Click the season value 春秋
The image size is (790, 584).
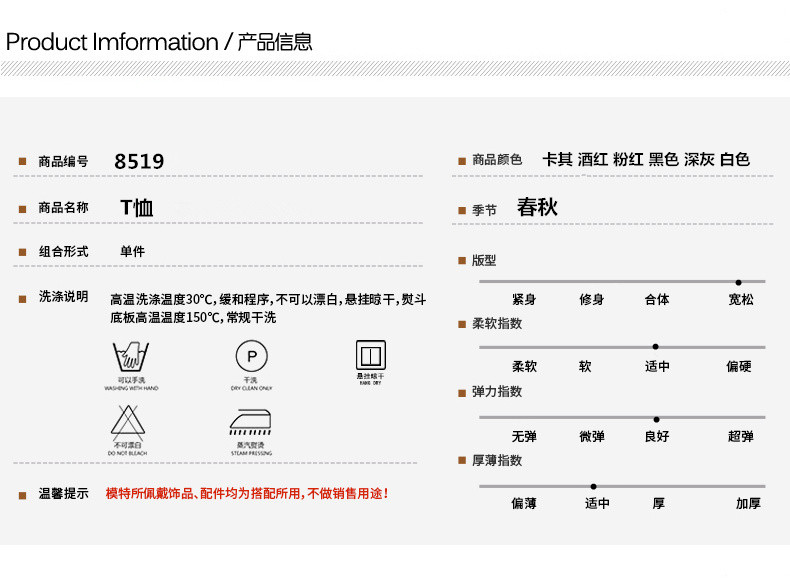coord(538,207)
